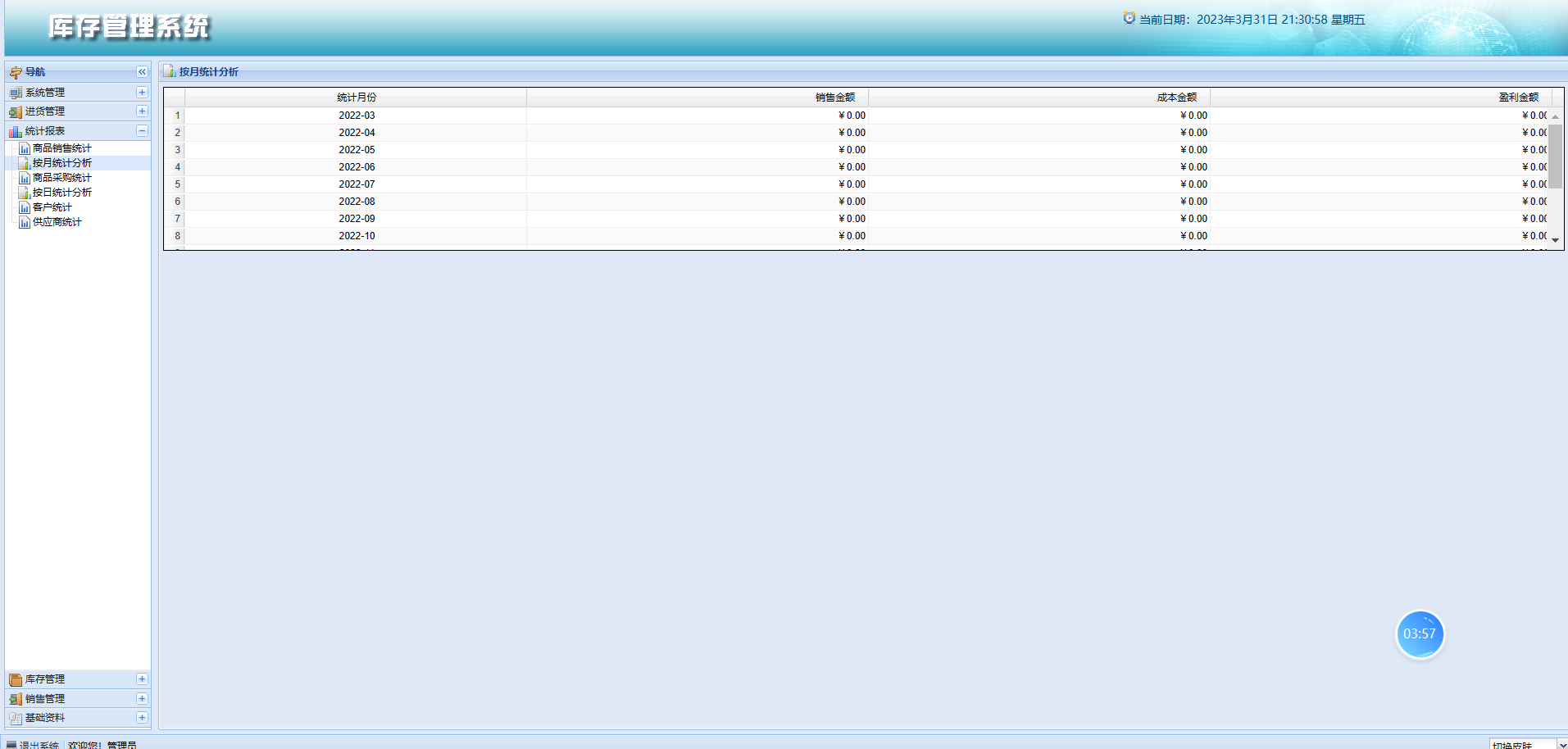Screen dimensions: 1568x749
Task: Select the 2022-04 month cell
Action: (x=357, y=133)
